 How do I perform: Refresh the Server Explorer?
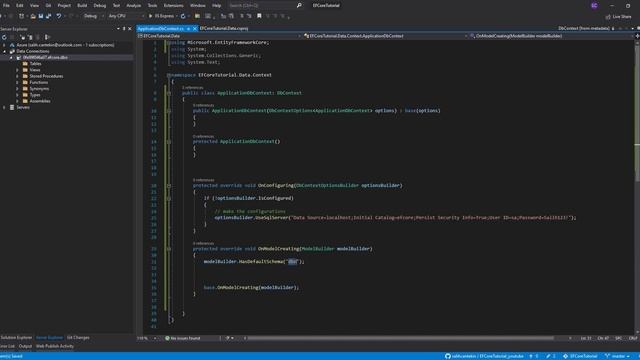(x=4, y=37)
